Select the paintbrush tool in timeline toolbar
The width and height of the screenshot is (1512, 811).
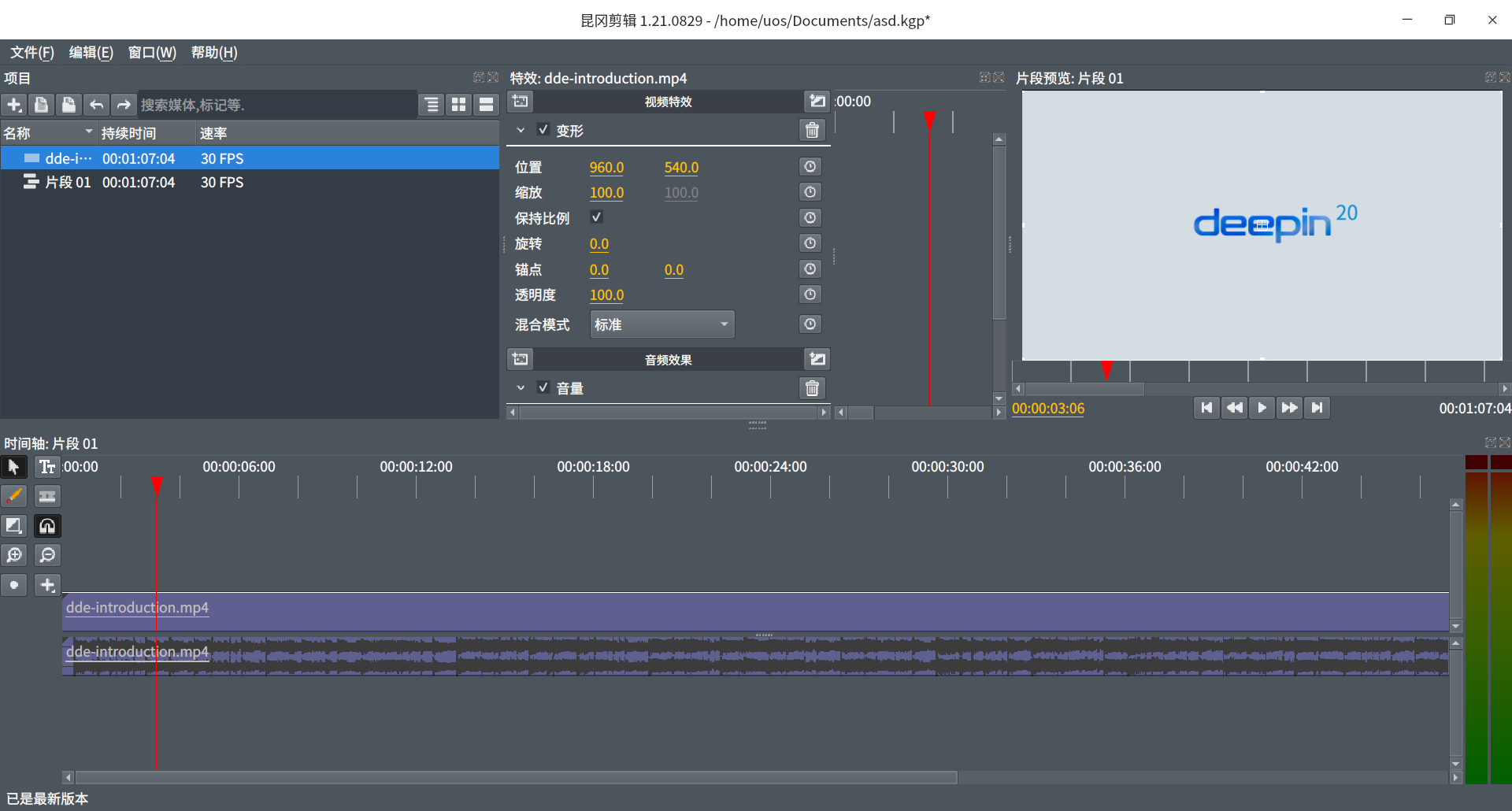pyautogui.click(x=14, y=496)
